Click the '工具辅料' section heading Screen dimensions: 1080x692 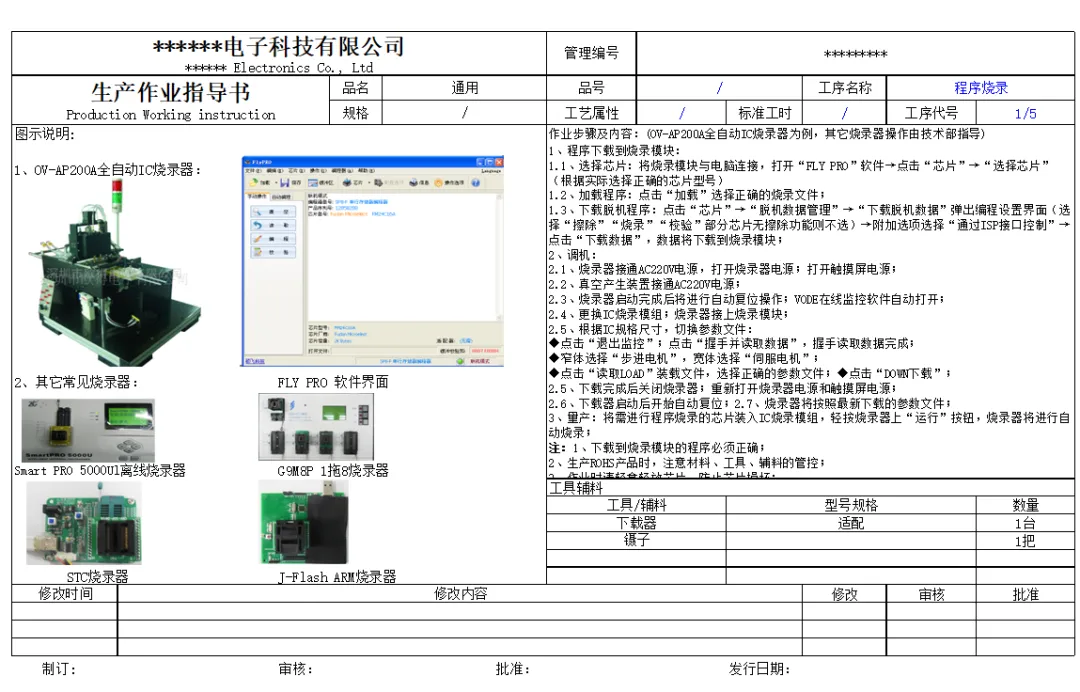pos(576,488)
